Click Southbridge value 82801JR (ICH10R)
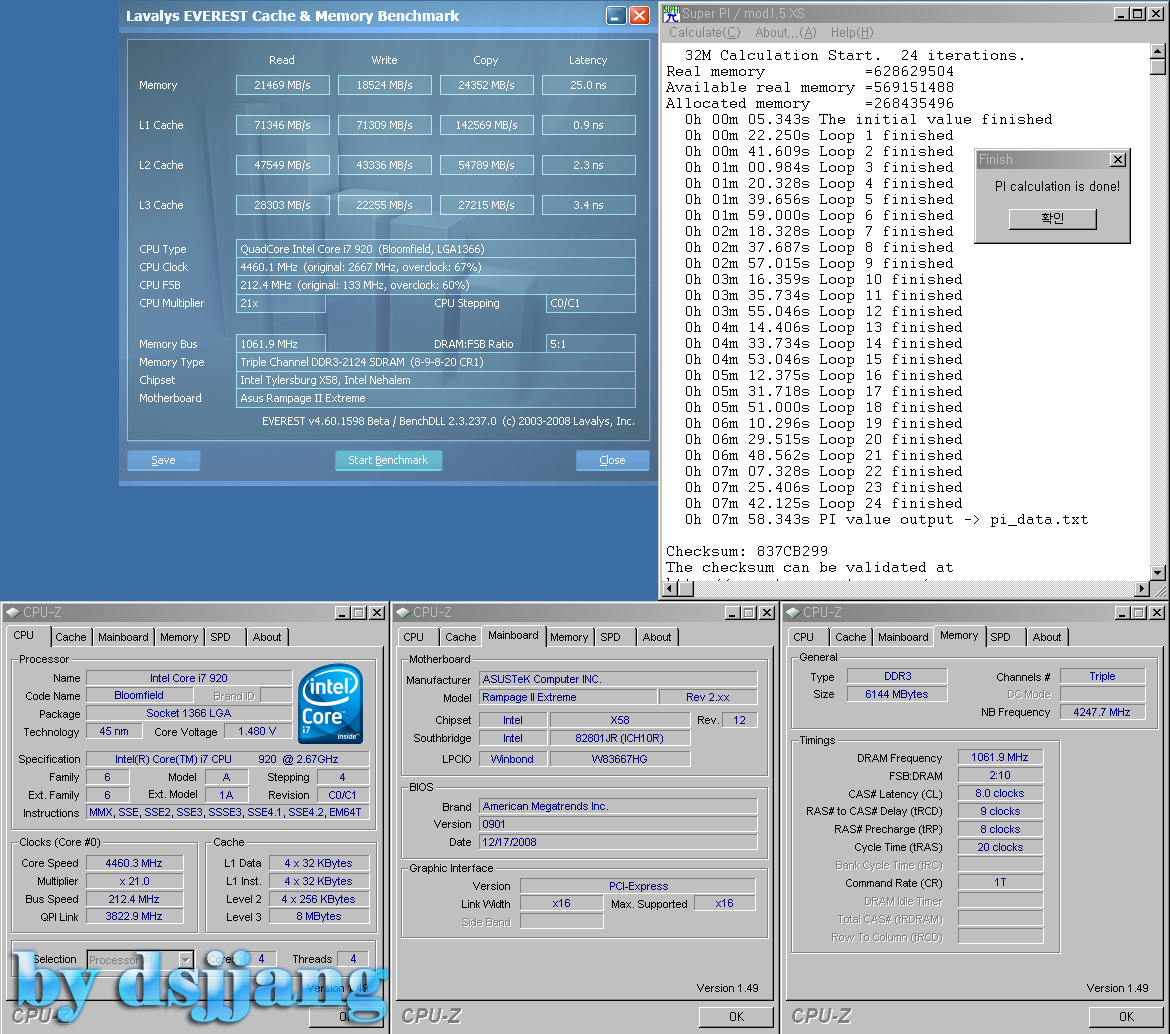The width and height of the screenshot is (1170, 1034). coord(619,739)
